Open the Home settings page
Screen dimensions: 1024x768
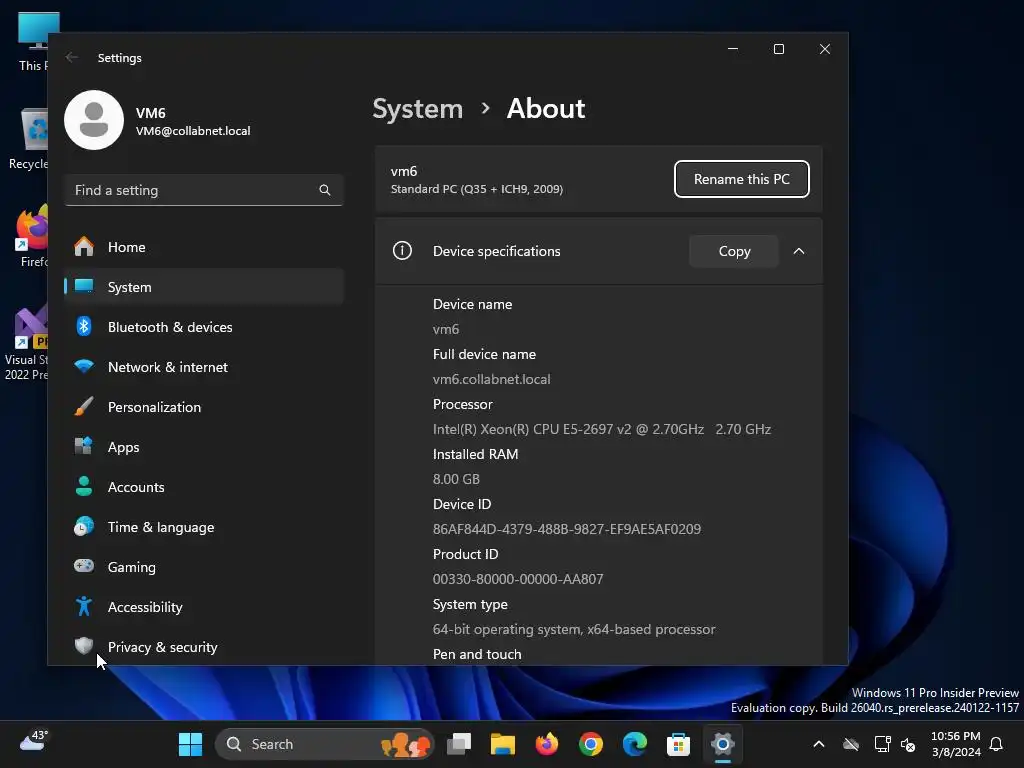click(204, 247)
